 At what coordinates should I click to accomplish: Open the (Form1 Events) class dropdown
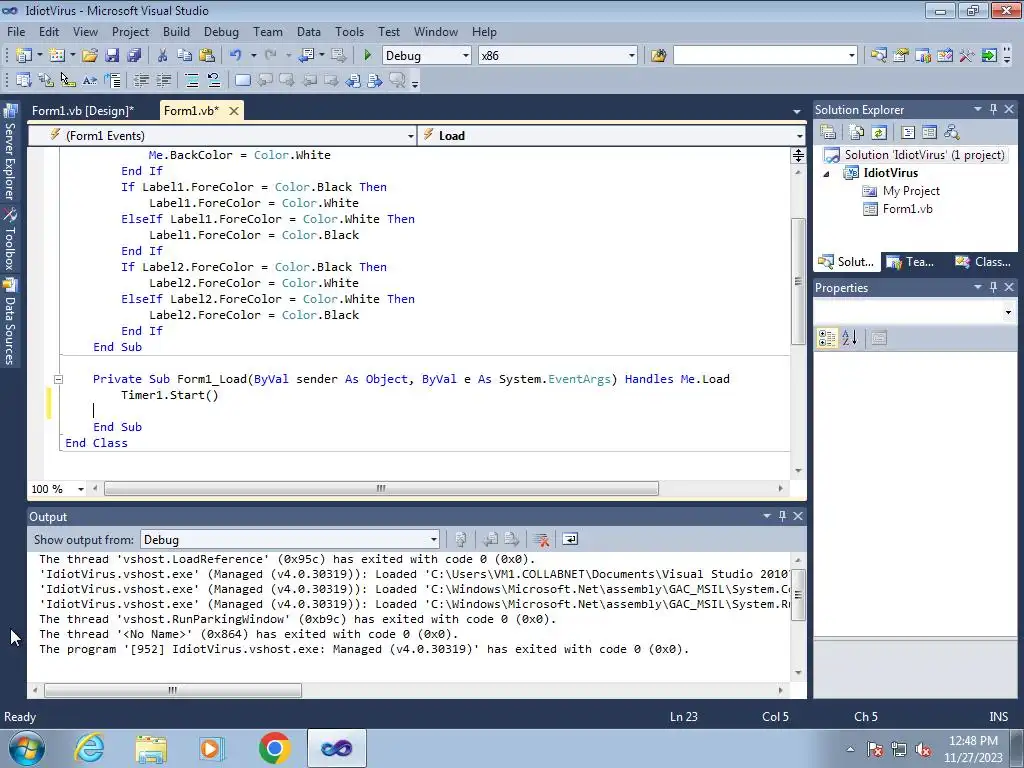410,136
